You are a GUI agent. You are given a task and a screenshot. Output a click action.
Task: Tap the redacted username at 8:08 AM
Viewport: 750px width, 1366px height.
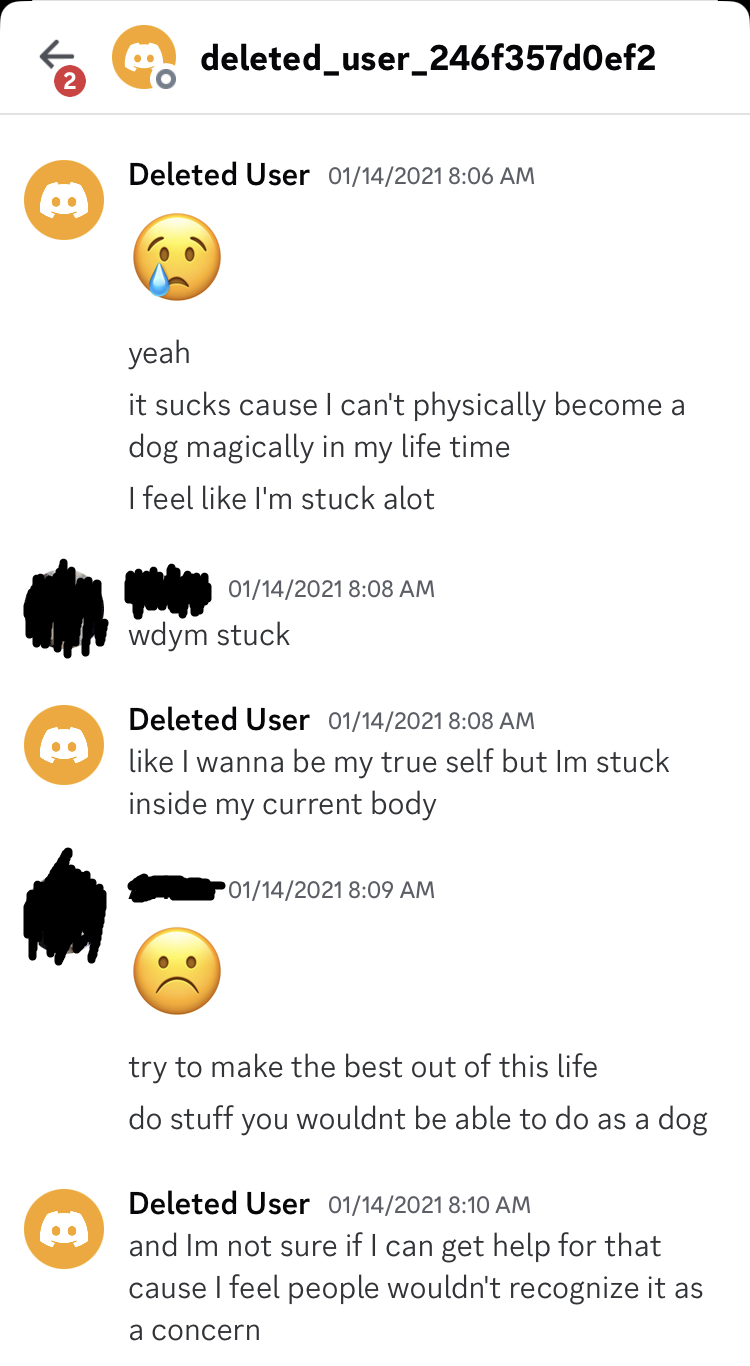click(168, 588)
